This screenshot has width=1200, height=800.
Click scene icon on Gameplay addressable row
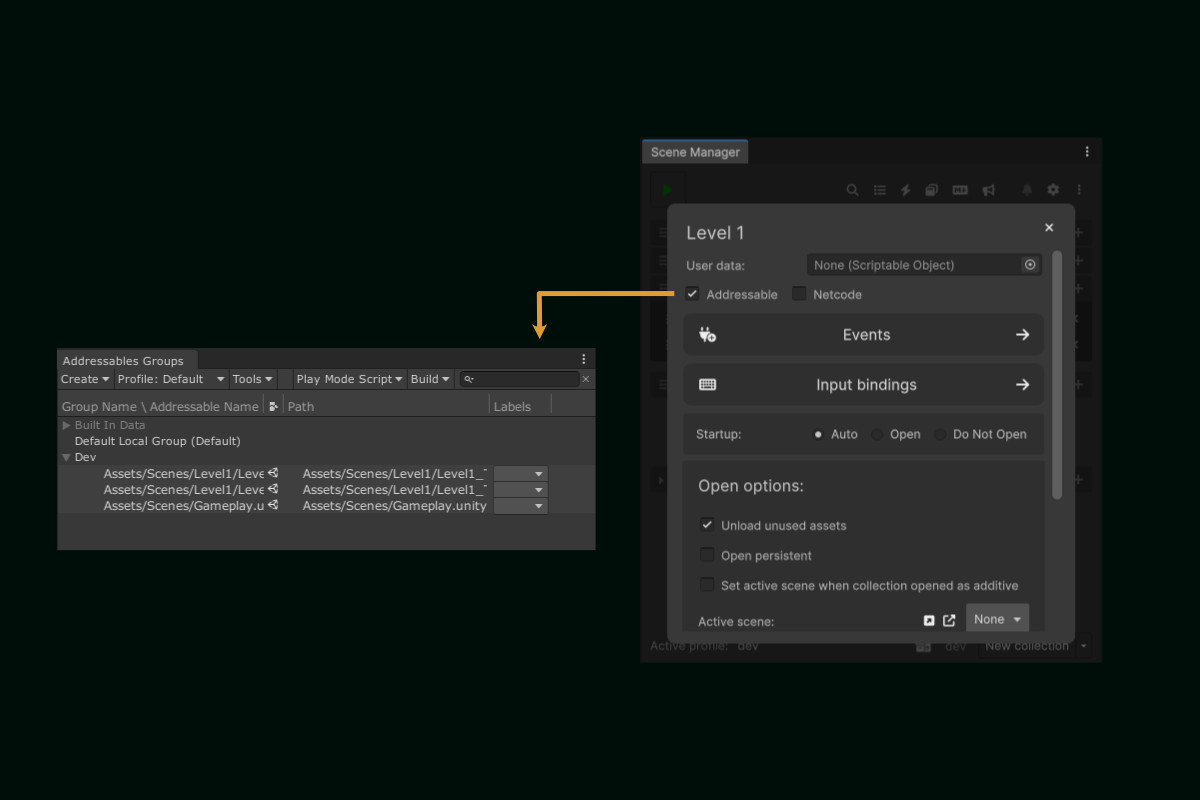coord(273,505)
